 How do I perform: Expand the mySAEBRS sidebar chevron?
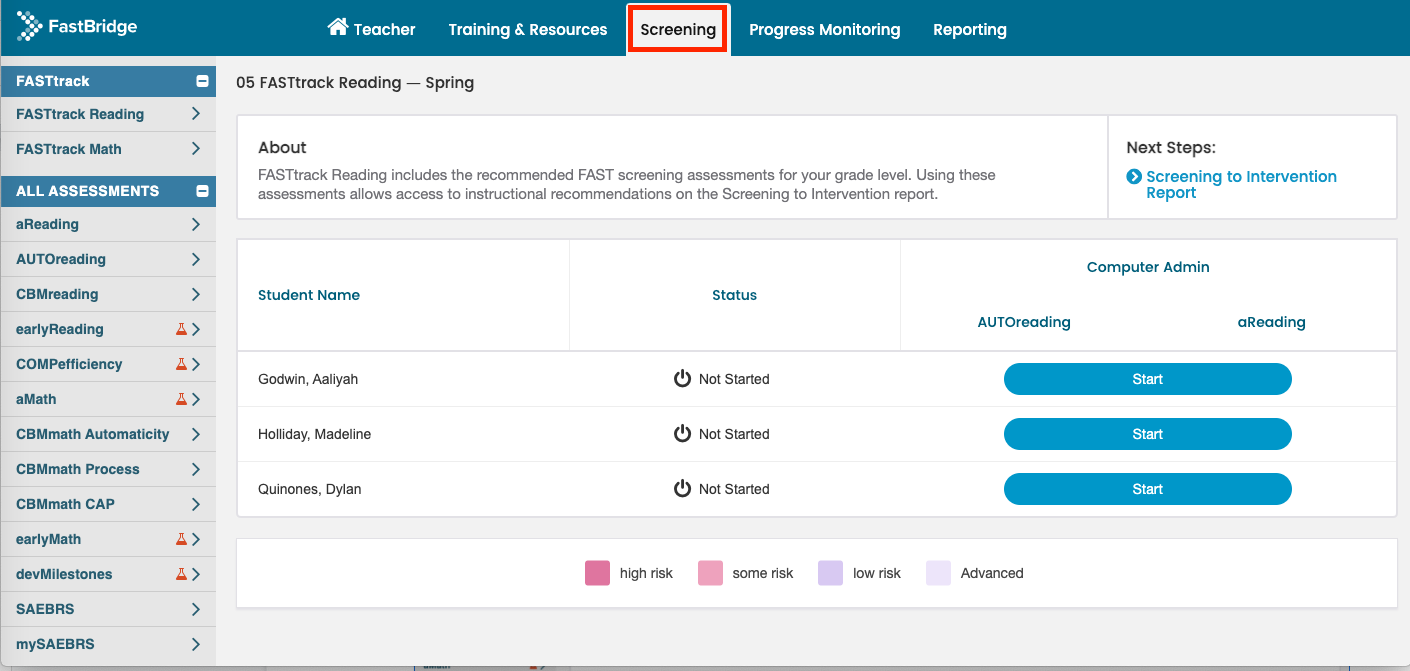(x=196, y=644)
